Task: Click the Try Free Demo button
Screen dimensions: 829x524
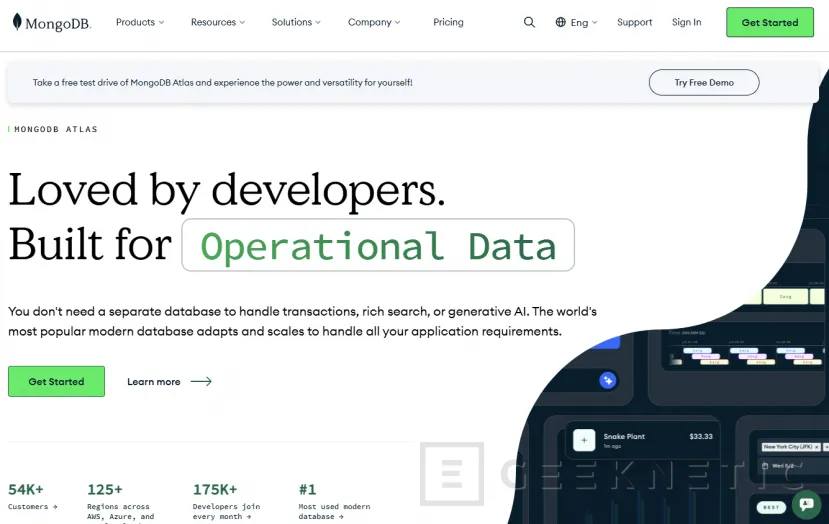Action: click(704, 82)
